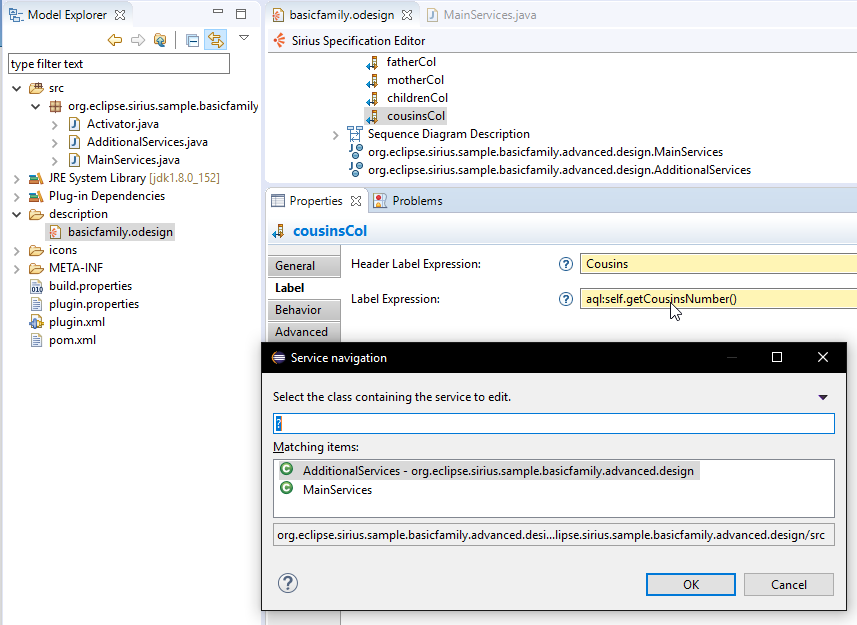Click the Collapse All icon in Model Explorer
This screenshot has width=857, height=625.
click(x=192, y=40)
